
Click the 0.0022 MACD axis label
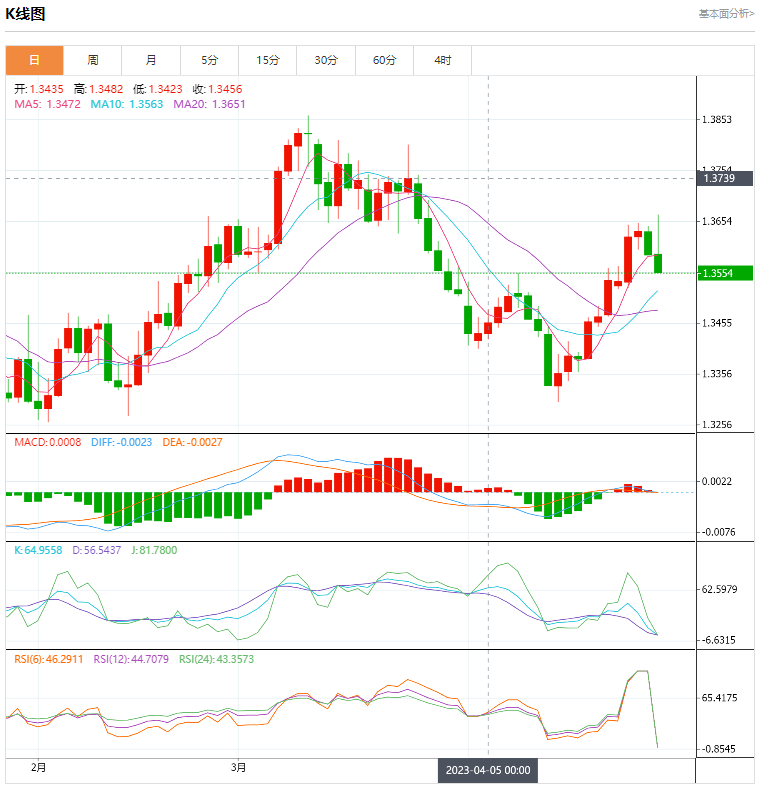point(717,481)
